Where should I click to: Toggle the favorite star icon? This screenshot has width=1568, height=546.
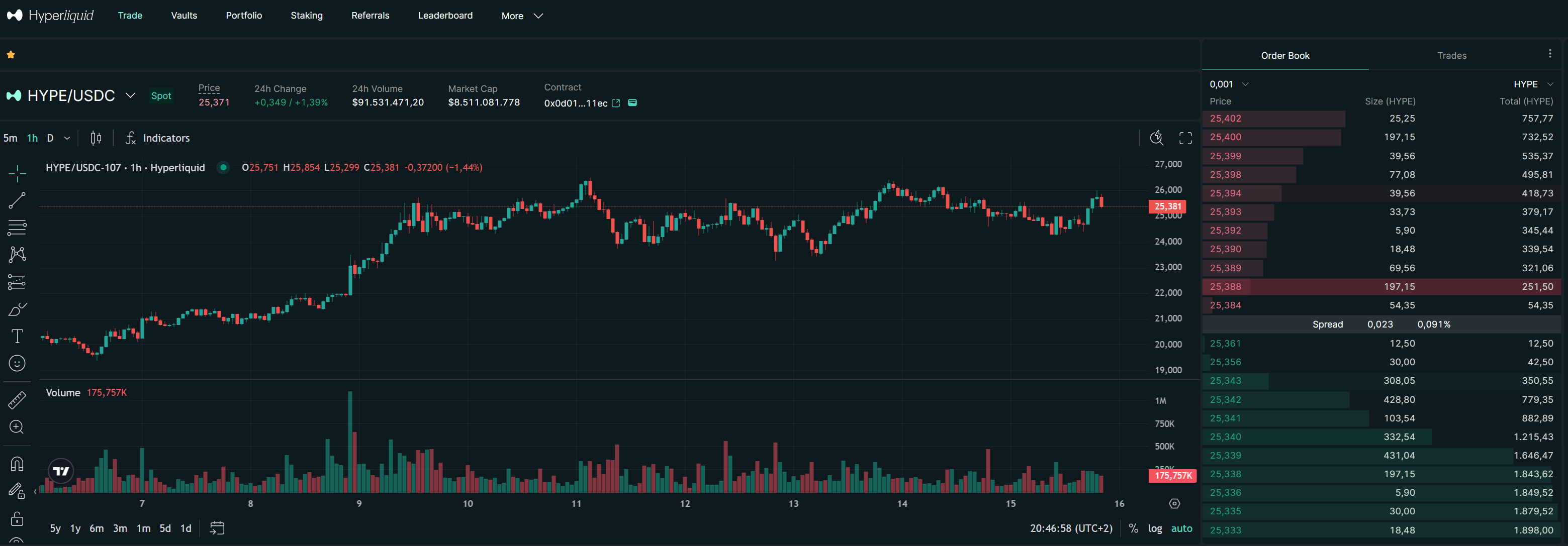(11, 55)
